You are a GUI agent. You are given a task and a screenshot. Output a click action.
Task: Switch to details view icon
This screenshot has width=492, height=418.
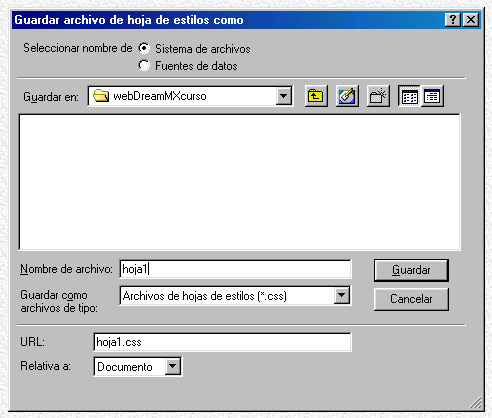(432, 96)
